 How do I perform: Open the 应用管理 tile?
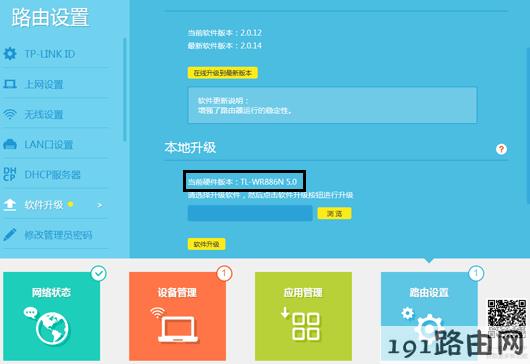coord(303,316)
